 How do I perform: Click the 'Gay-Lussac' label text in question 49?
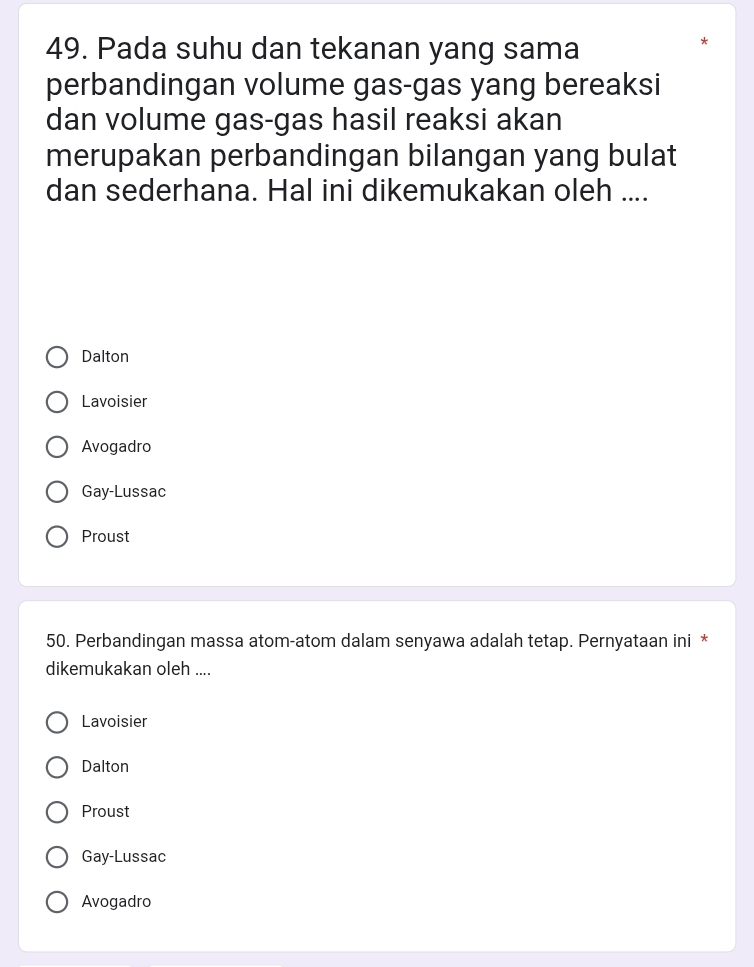[x=124, y=492]
